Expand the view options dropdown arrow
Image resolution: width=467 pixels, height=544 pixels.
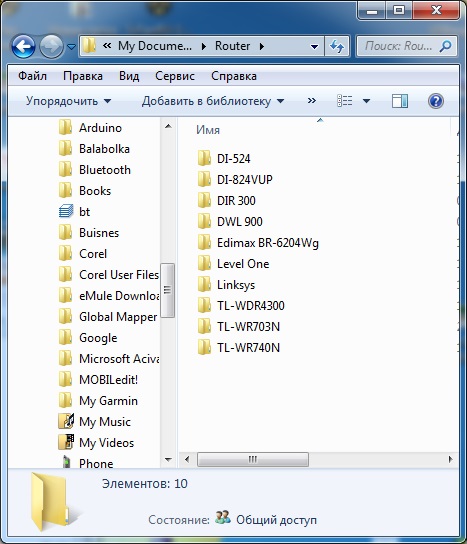tap(366, 101)
